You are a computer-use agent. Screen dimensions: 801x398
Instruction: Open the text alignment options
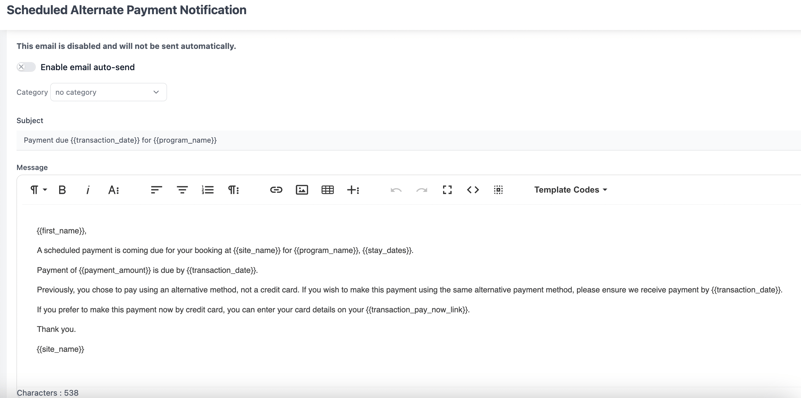pyautogui.click(x=156, y=190)
